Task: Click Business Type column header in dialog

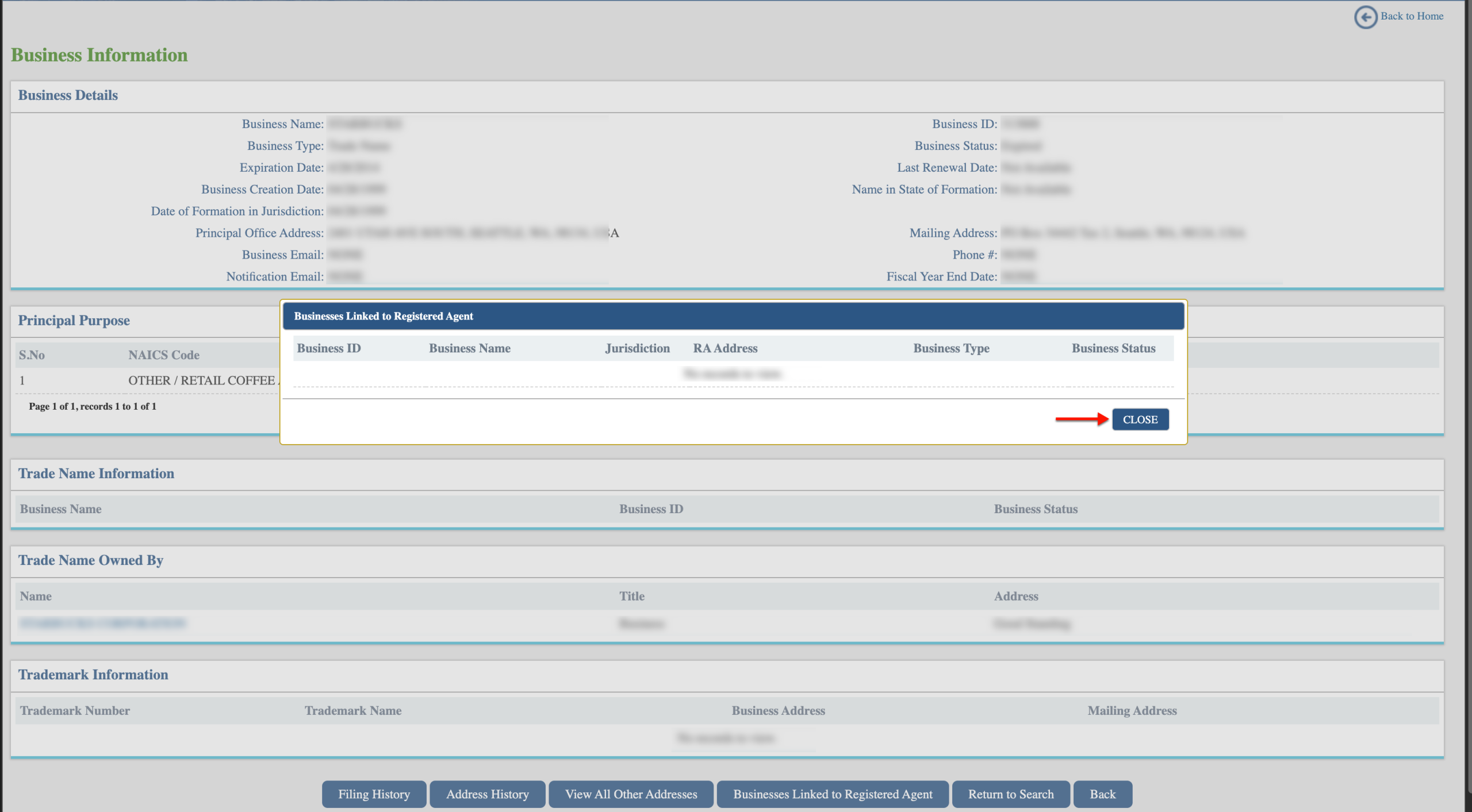Action: [x=951, y=348]
